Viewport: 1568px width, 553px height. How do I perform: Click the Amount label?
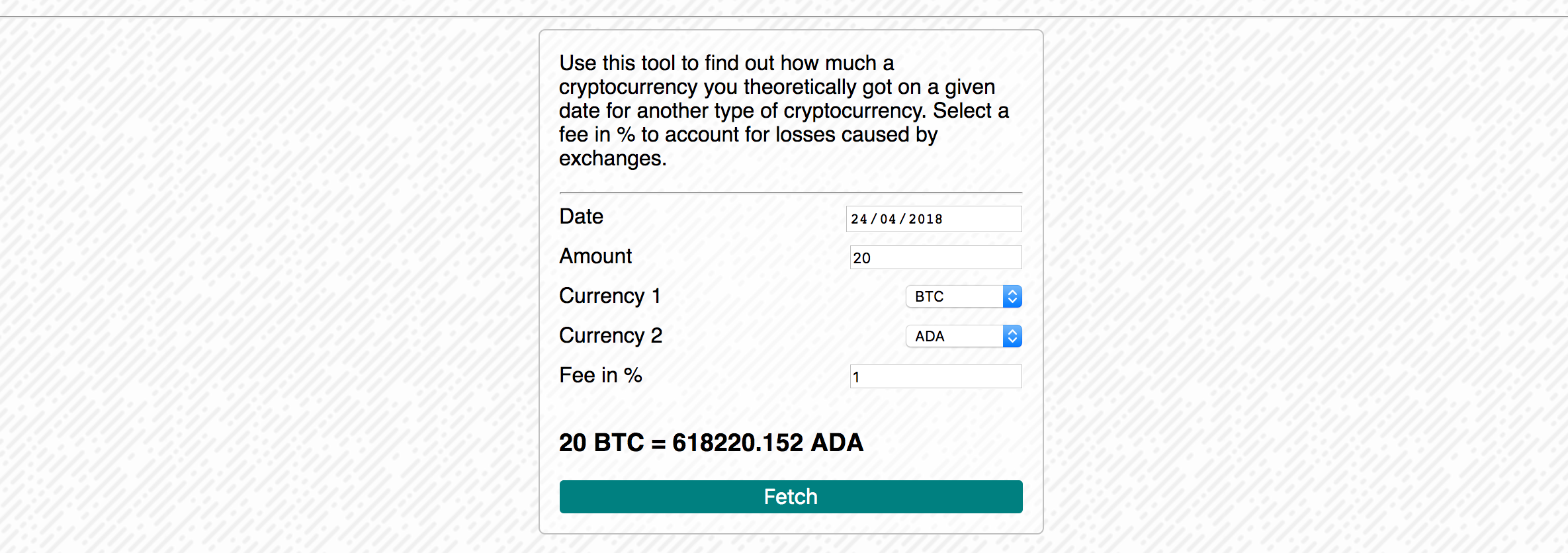pyautogui.click(x=595, y=256)
